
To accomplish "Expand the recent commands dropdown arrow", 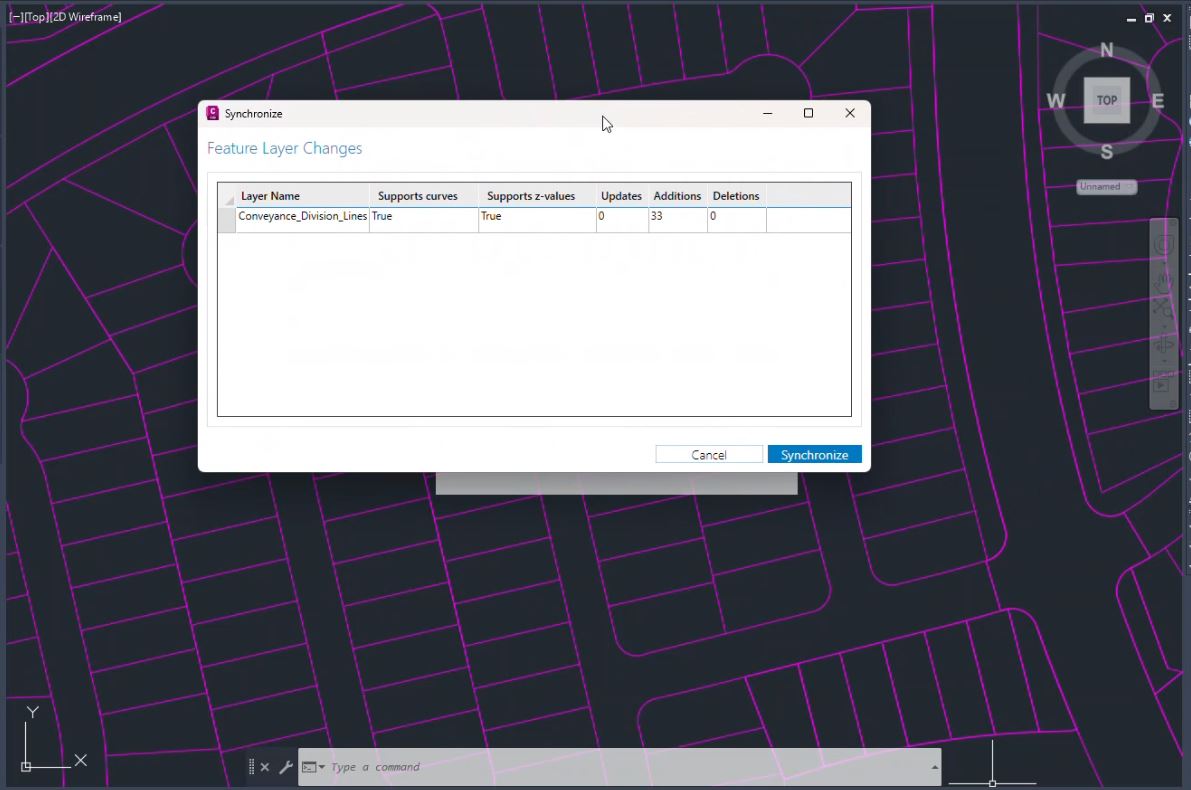I will pos(322,767).
